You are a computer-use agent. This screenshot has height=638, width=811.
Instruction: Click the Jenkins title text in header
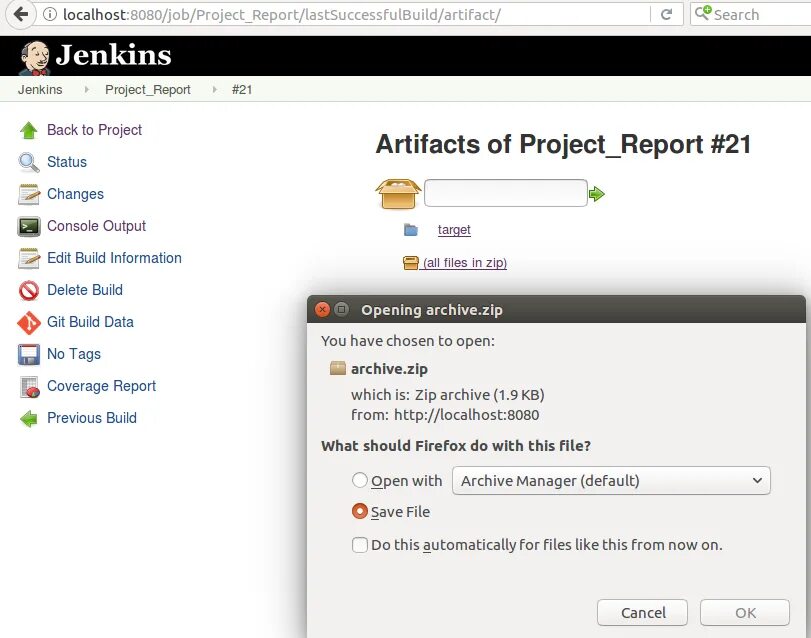(113, 55)
